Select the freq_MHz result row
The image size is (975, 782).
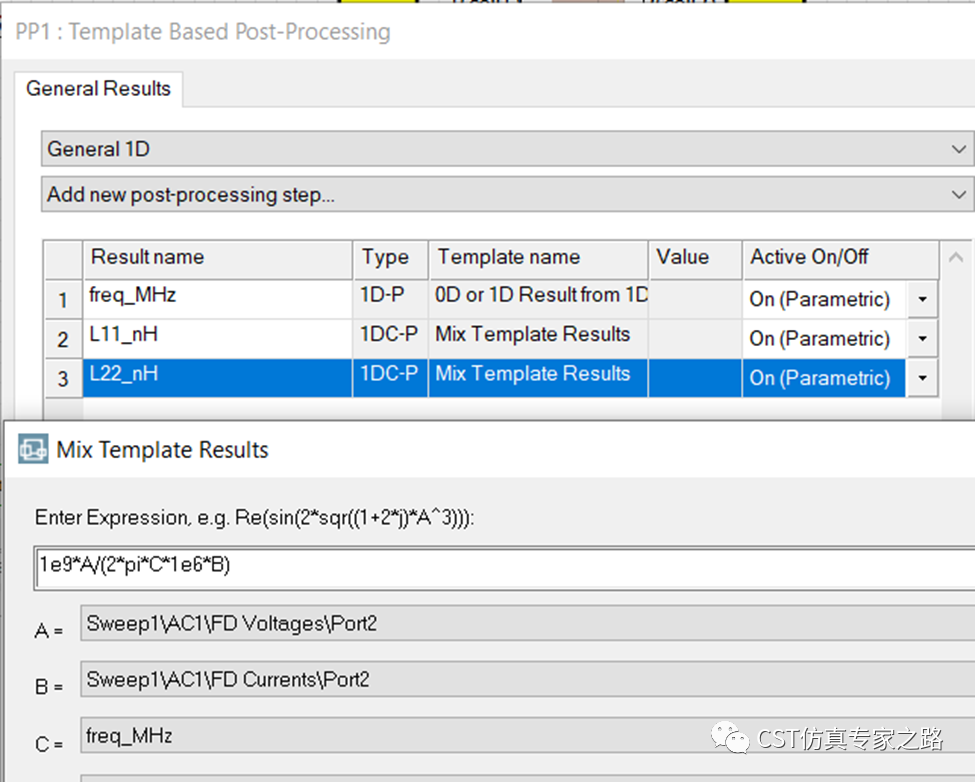pyautogui.click(x=492, y=299)
